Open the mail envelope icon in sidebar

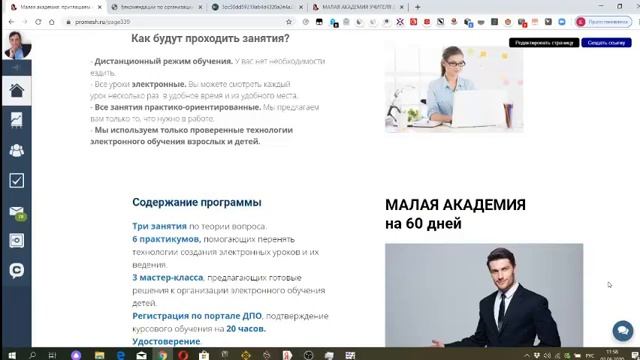point(17,211)
